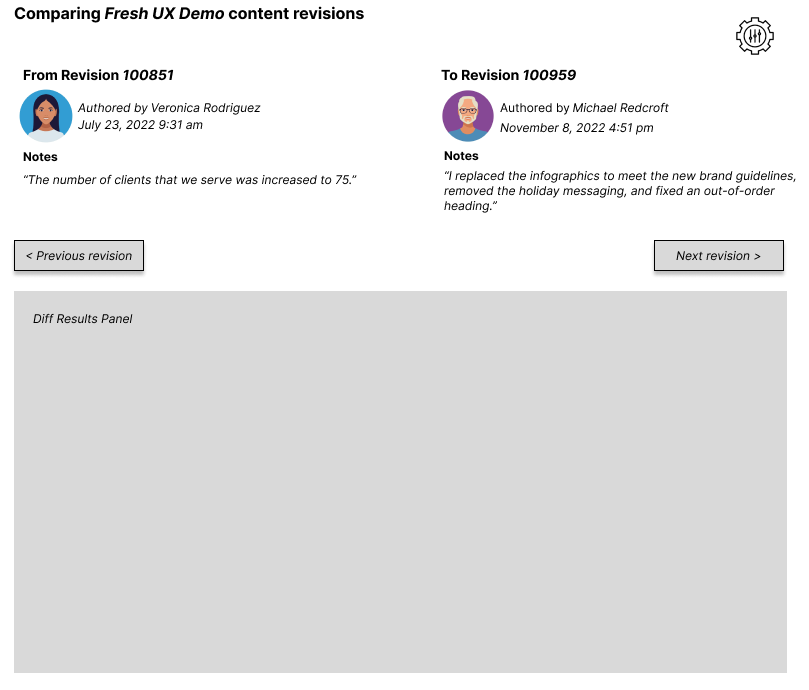Click the Diff Results Panel area

coord(400,480)
